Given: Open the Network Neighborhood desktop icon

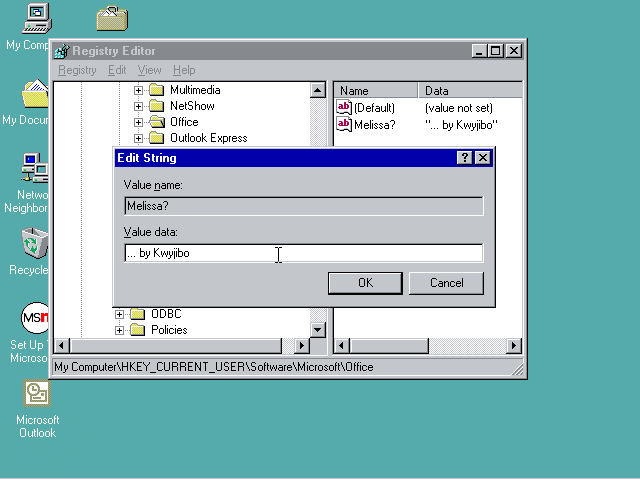Looking at the screenshot, I should [x=35, y=168].
